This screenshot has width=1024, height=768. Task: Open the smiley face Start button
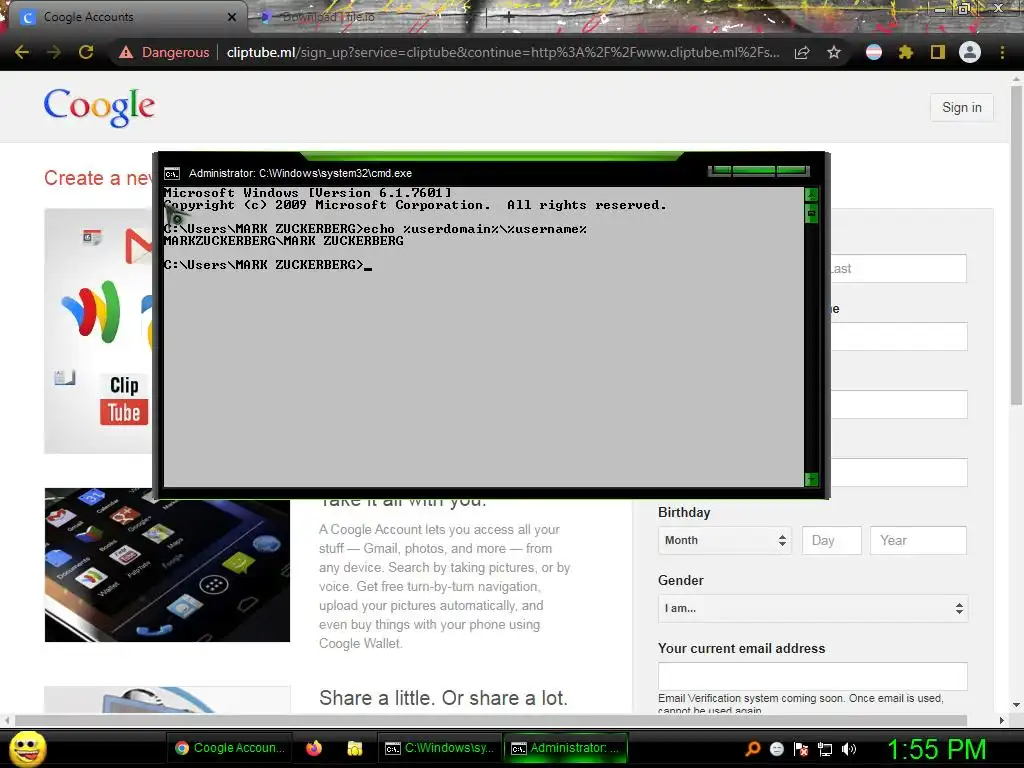point(27,748)
